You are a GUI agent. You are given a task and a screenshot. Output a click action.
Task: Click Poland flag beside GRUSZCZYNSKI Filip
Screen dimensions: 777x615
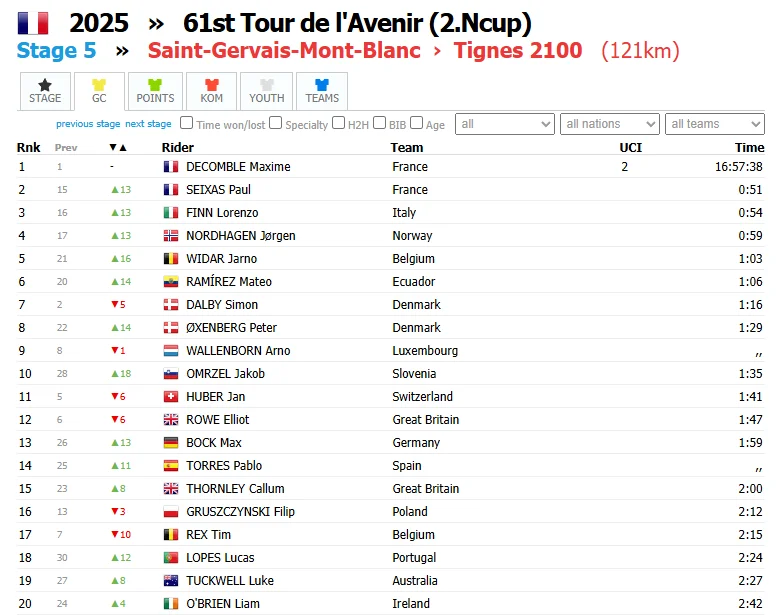[171, 511]
